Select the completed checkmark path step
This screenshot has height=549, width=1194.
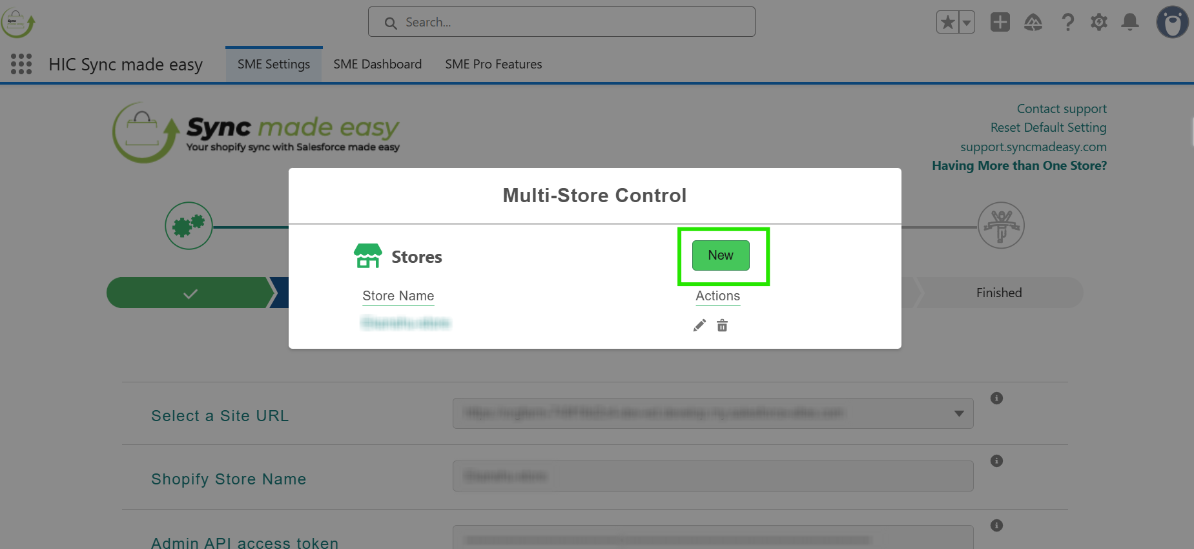coord(190,293)
